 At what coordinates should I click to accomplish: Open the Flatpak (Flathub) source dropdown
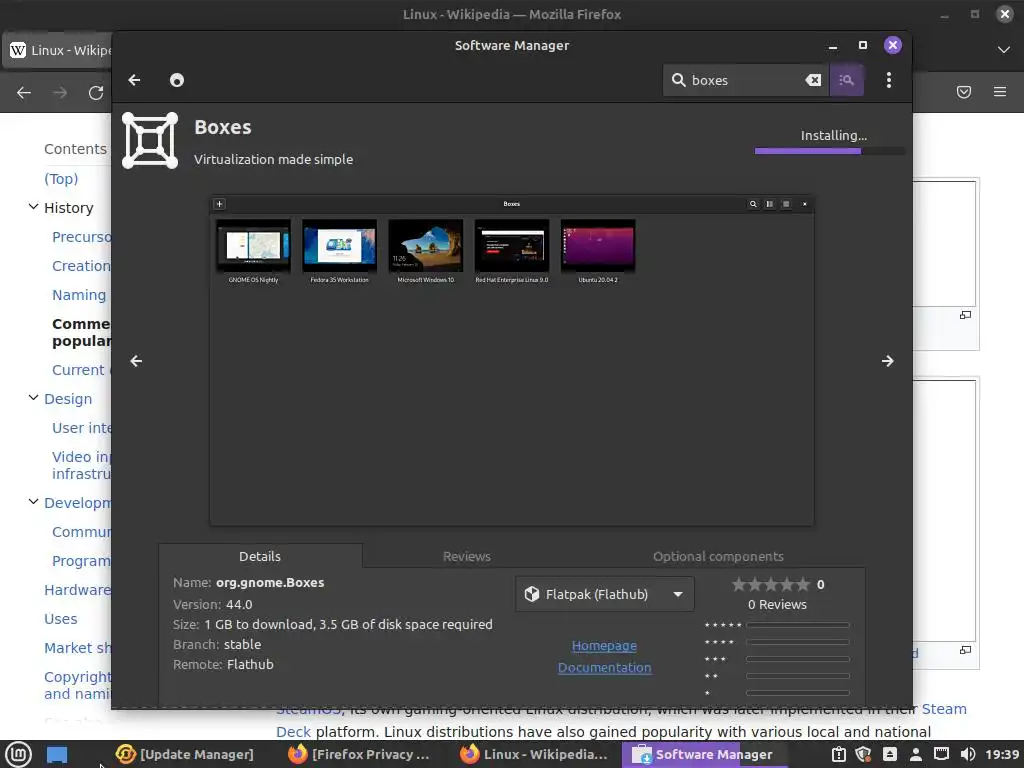(605, 594)
